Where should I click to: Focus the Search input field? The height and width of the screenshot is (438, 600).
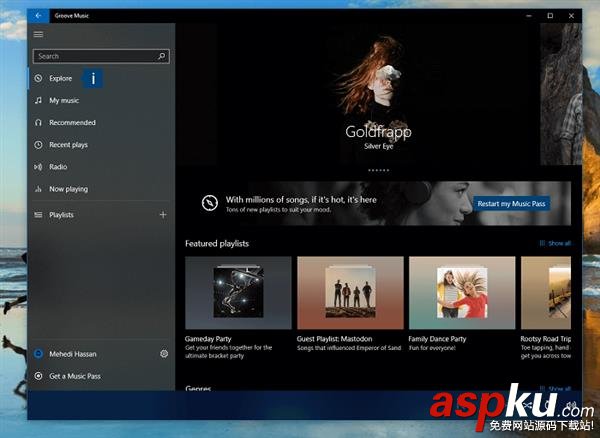pyautogui.click(x=101, y=56)
